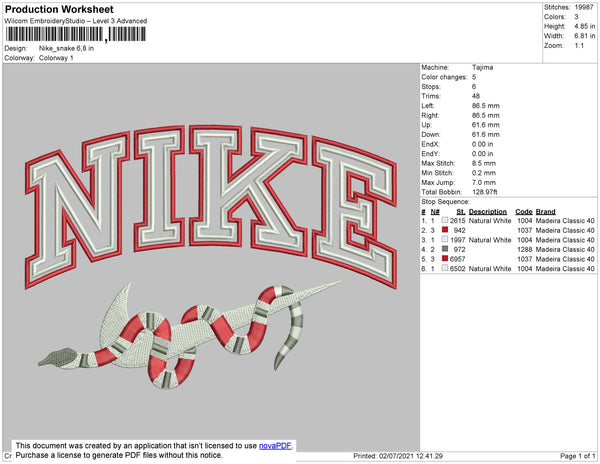This screenshot has height=464, width=600.
Task: Select the Trims value '48'
Action: (x=476, y=96)
